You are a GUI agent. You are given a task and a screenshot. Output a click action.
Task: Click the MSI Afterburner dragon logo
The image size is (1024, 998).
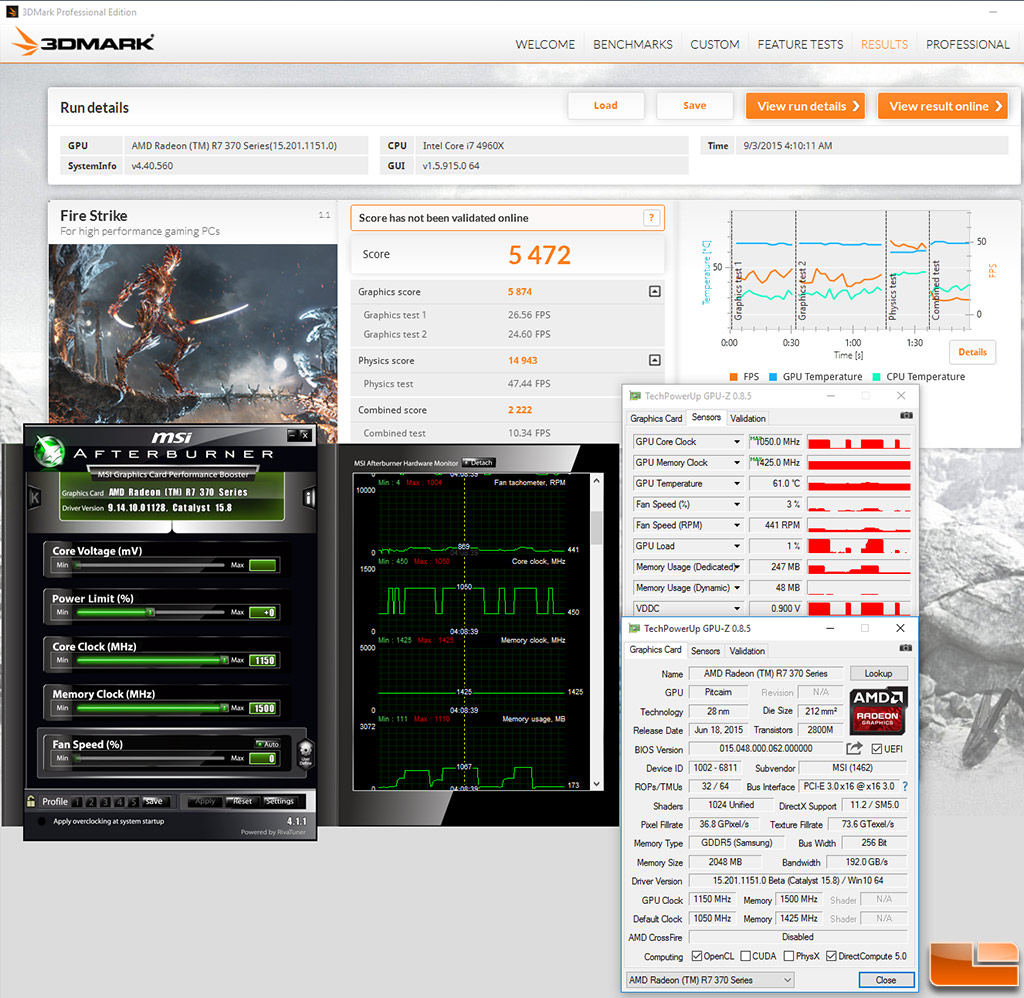(49, 452)
